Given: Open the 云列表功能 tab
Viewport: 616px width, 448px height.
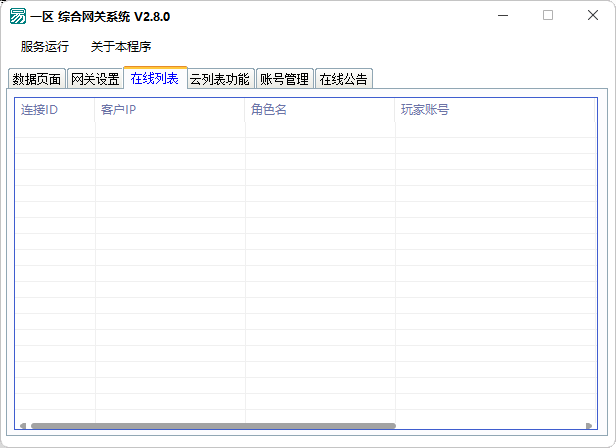Looking at the screenshot, I should tap(220, 79).
